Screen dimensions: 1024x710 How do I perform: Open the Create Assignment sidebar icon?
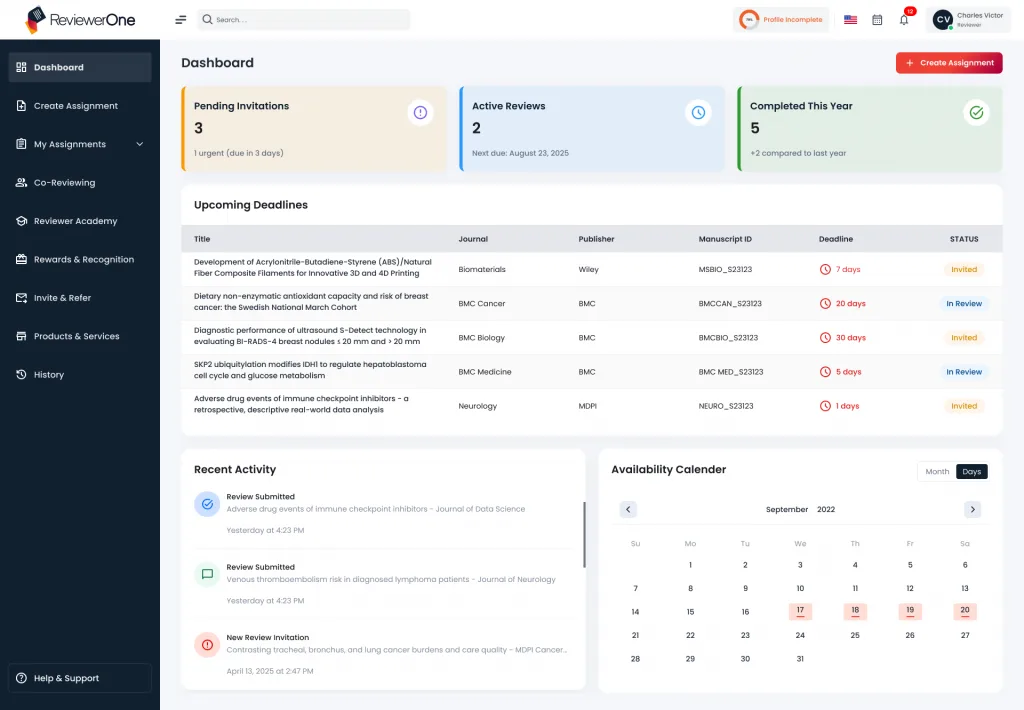click(x=22, y=106)
